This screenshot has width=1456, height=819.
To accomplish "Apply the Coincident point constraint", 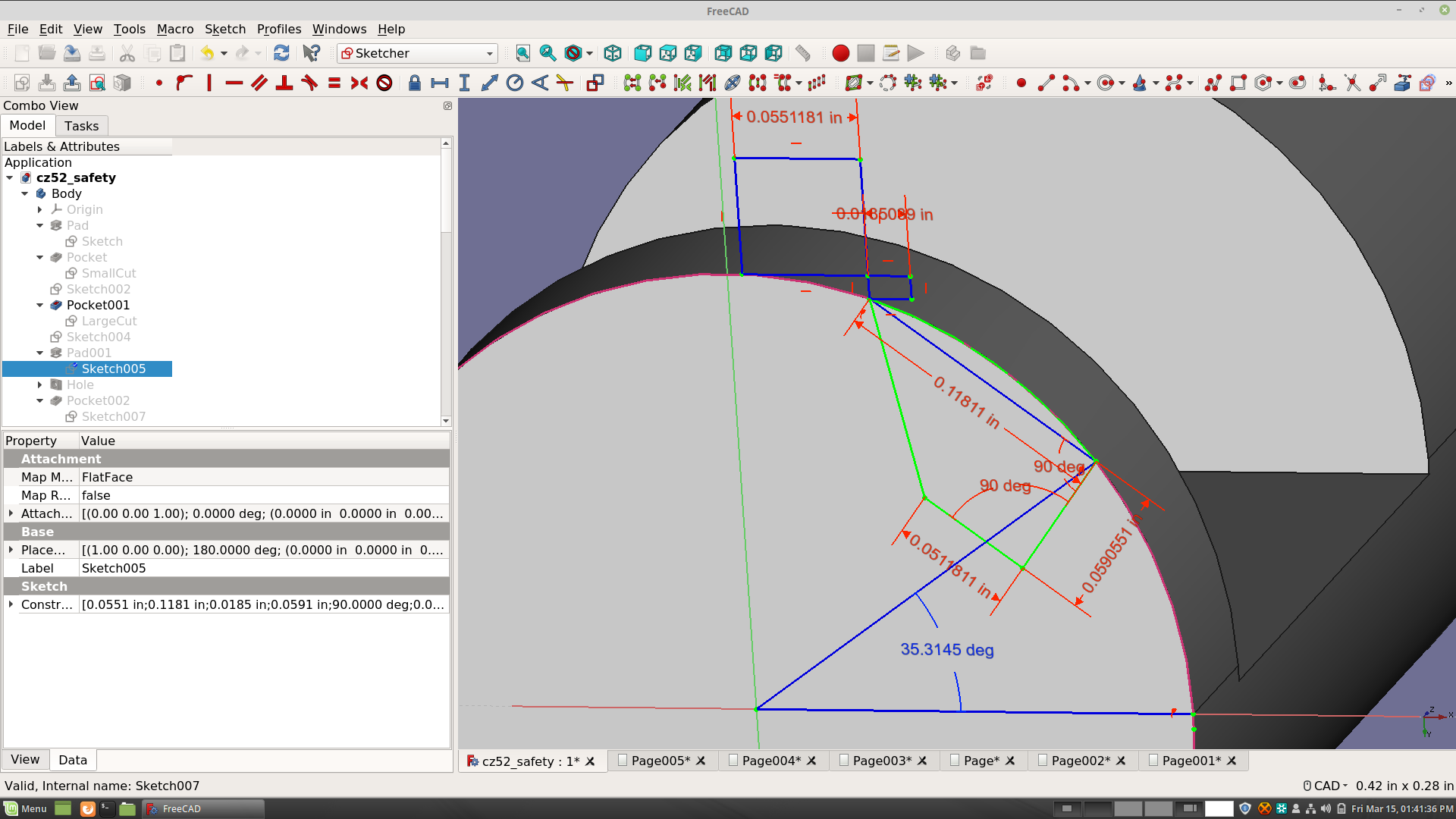I will pos(159,83).
